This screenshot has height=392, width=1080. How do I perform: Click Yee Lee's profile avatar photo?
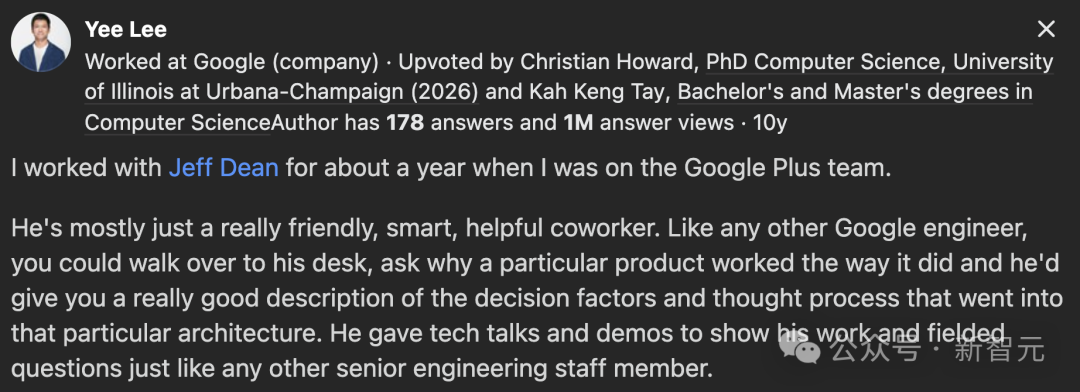point(41,43)
